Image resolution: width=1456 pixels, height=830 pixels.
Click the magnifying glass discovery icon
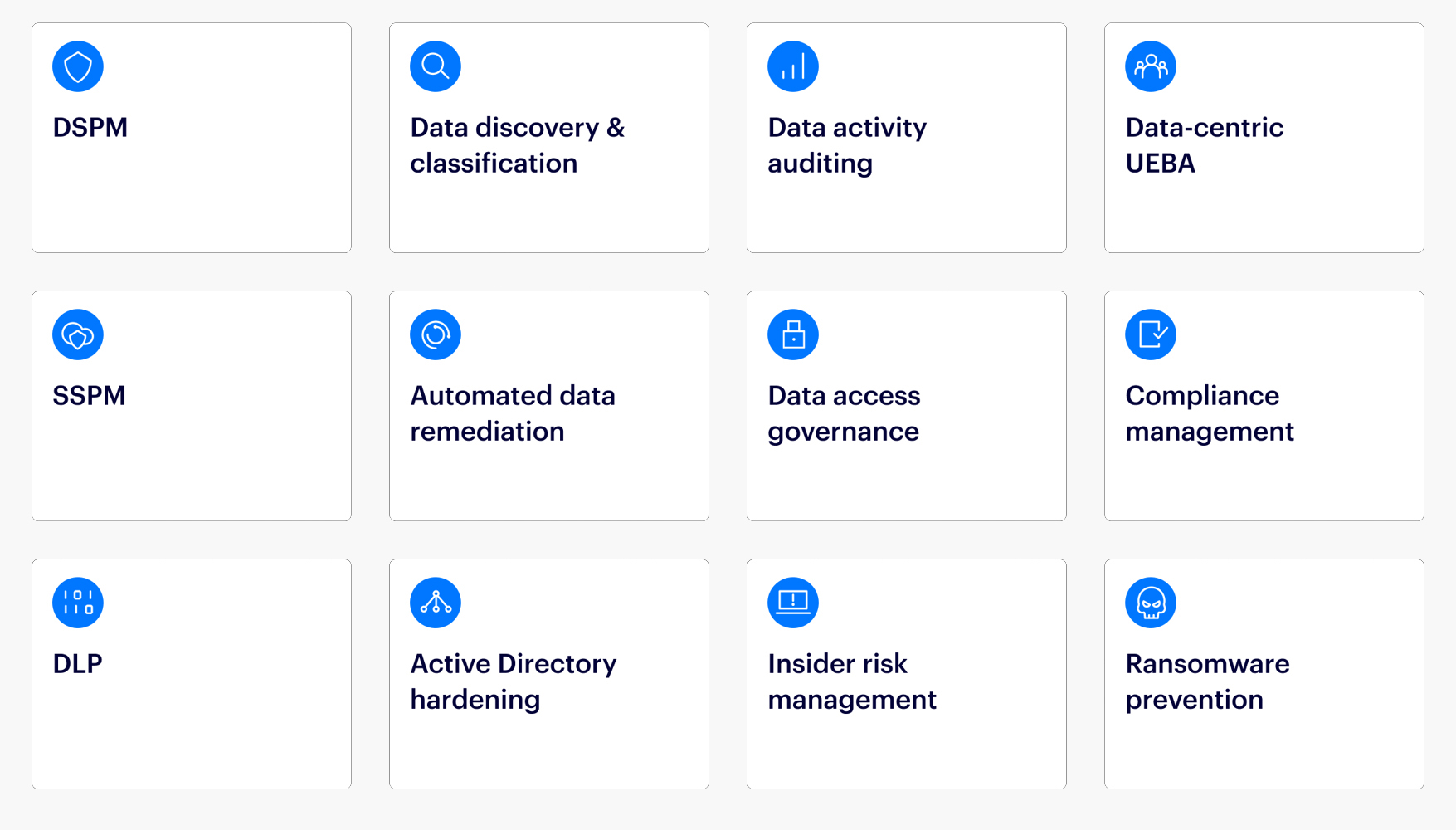click(436, 66)
